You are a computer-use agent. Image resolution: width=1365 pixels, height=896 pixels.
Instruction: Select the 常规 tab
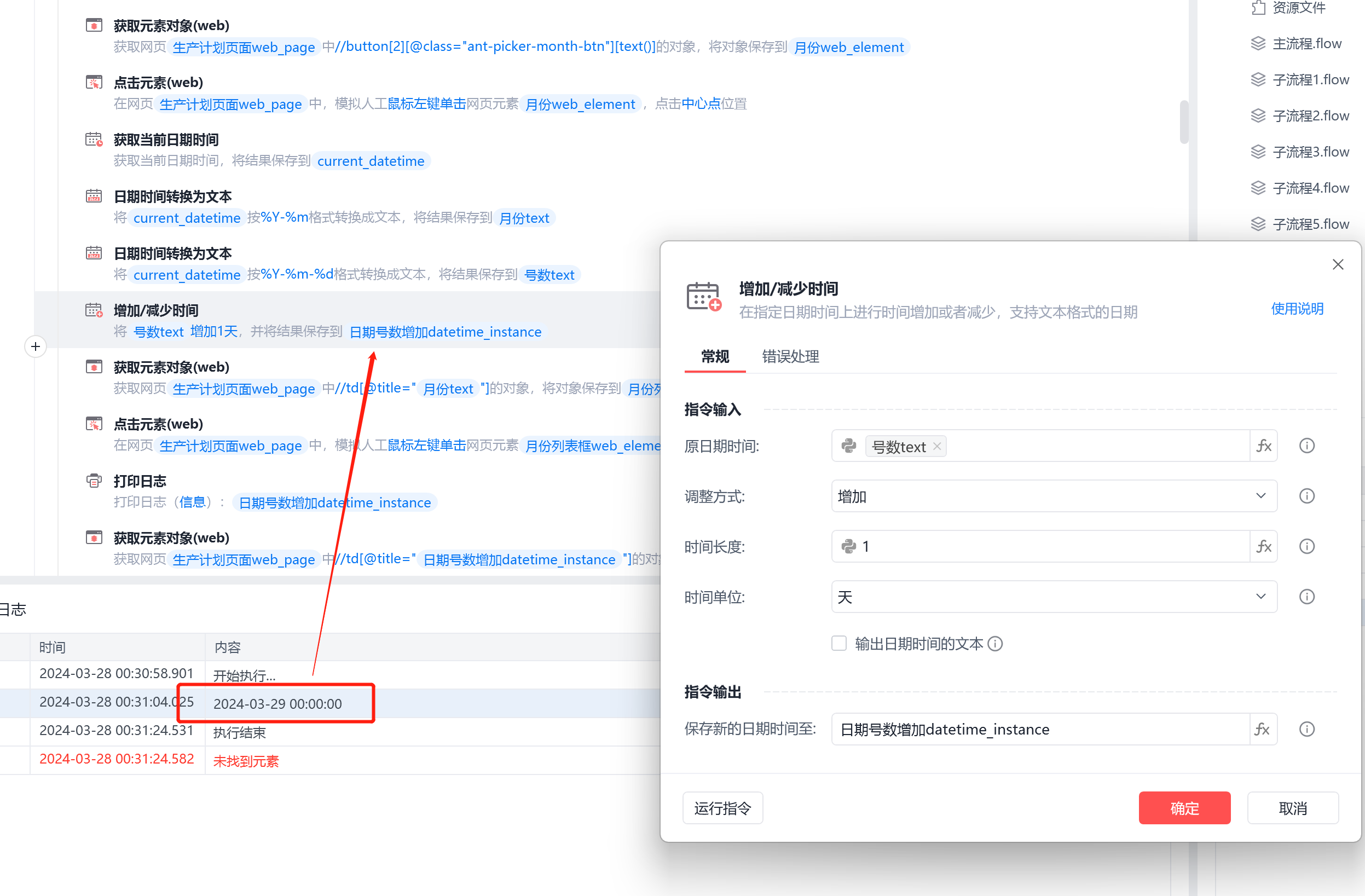[715, 356]
